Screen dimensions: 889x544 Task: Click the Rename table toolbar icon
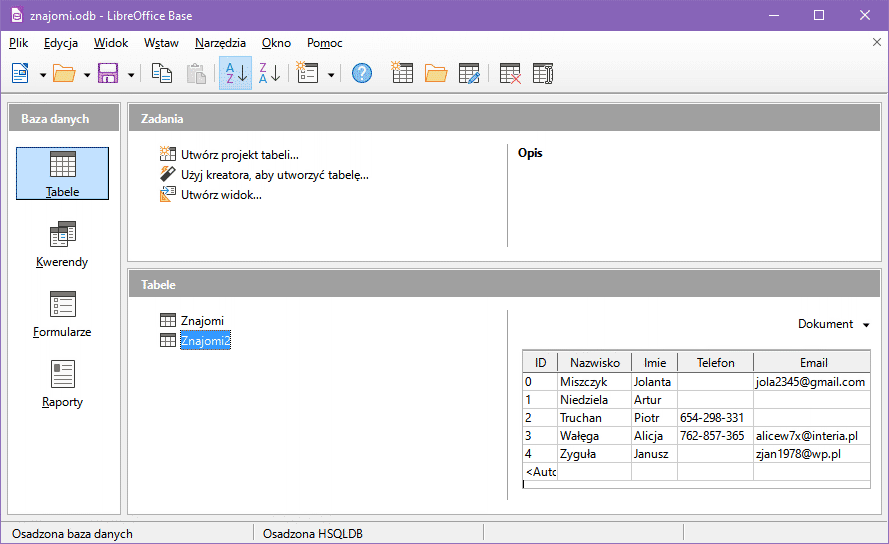(x=543, y=73)
